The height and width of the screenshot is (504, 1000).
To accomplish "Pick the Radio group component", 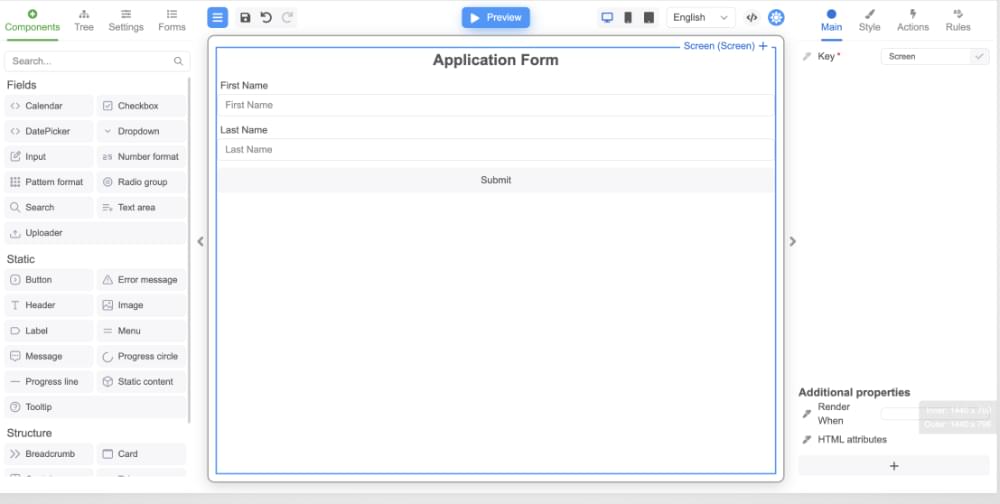I will pyautogui.click(x=142, y=182).
